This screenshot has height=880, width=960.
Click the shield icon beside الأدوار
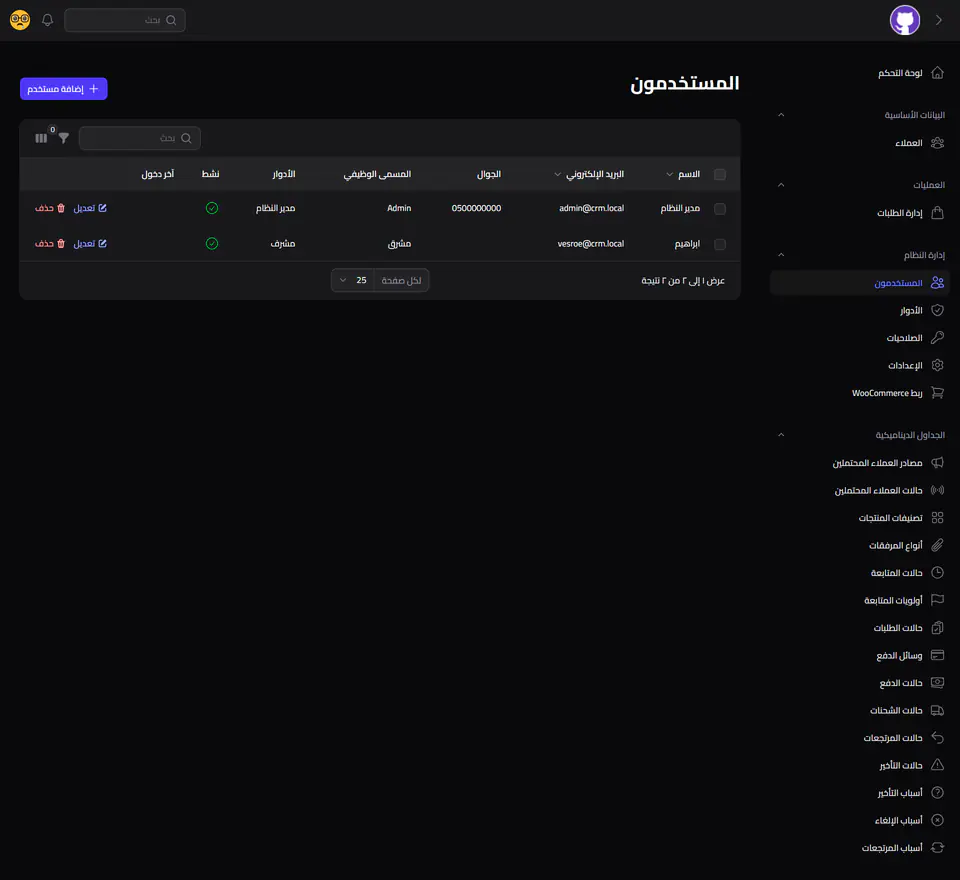click(x=937, y=310)
